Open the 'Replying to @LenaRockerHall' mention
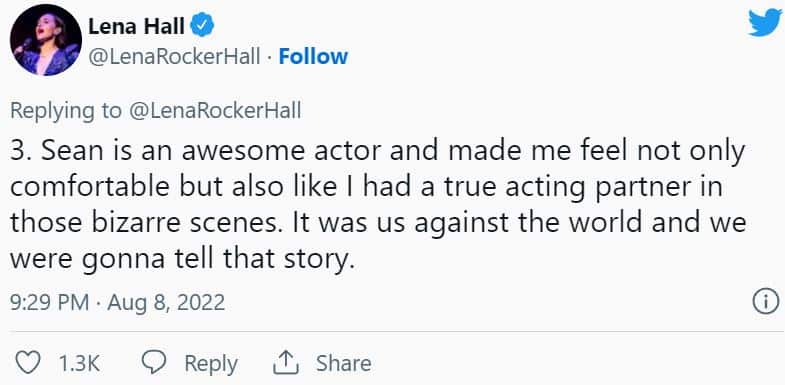Image resolution: width=785 pixels, height=385 pixels. click(x=215, y=112)
